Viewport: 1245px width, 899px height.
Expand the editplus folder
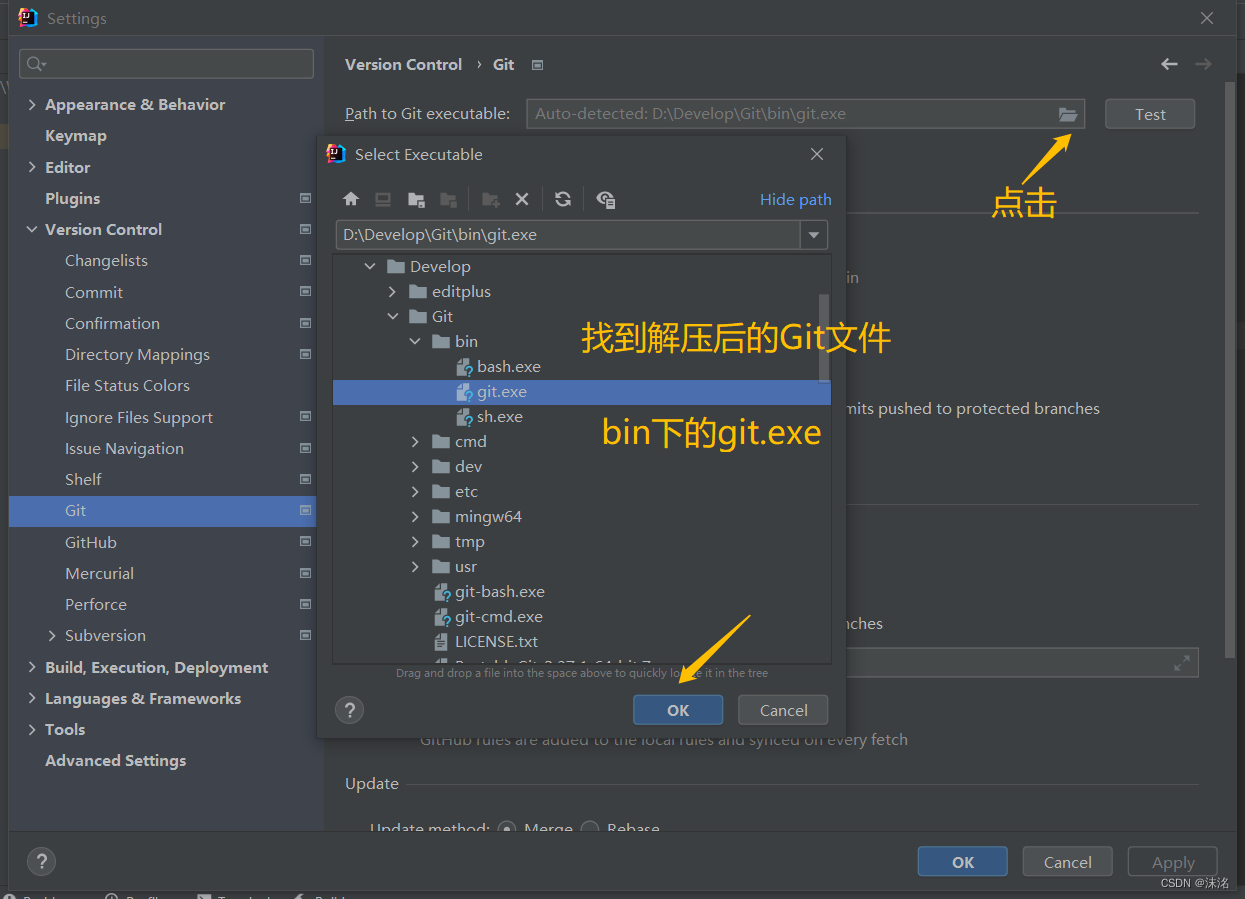click(393, 291)
